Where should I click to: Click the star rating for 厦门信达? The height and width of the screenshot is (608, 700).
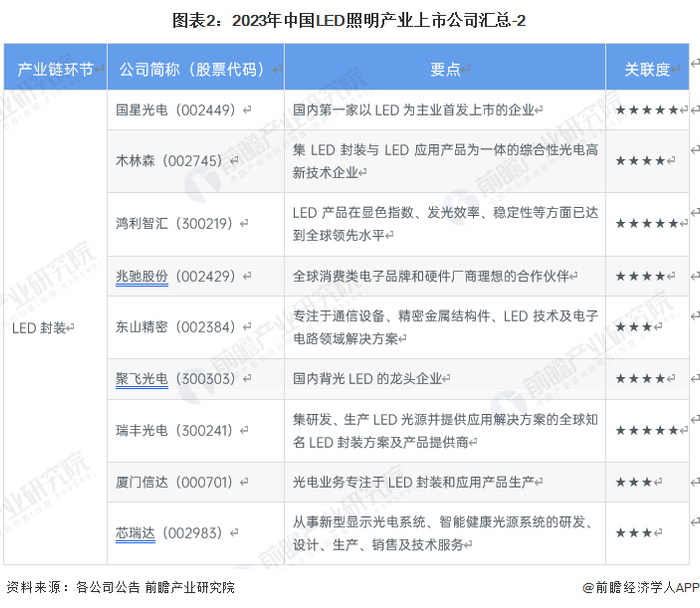(634, 482)
